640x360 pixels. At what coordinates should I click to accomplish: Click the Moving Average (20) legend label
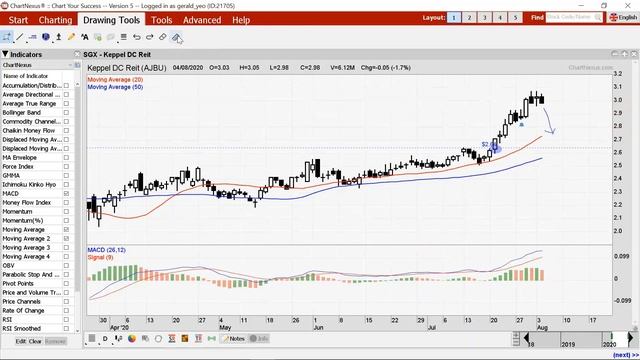(115, 80)
